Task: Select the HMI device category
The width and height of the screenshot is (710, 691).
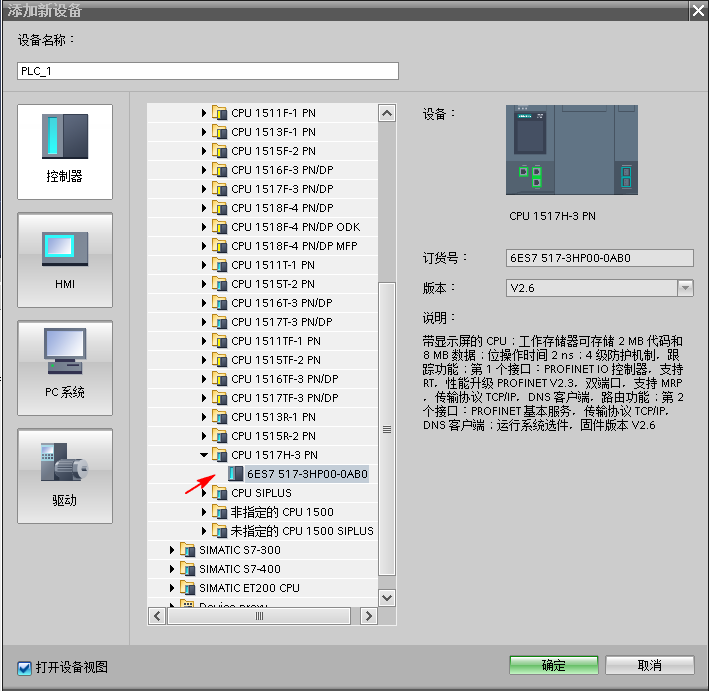Action: (65, 260)
